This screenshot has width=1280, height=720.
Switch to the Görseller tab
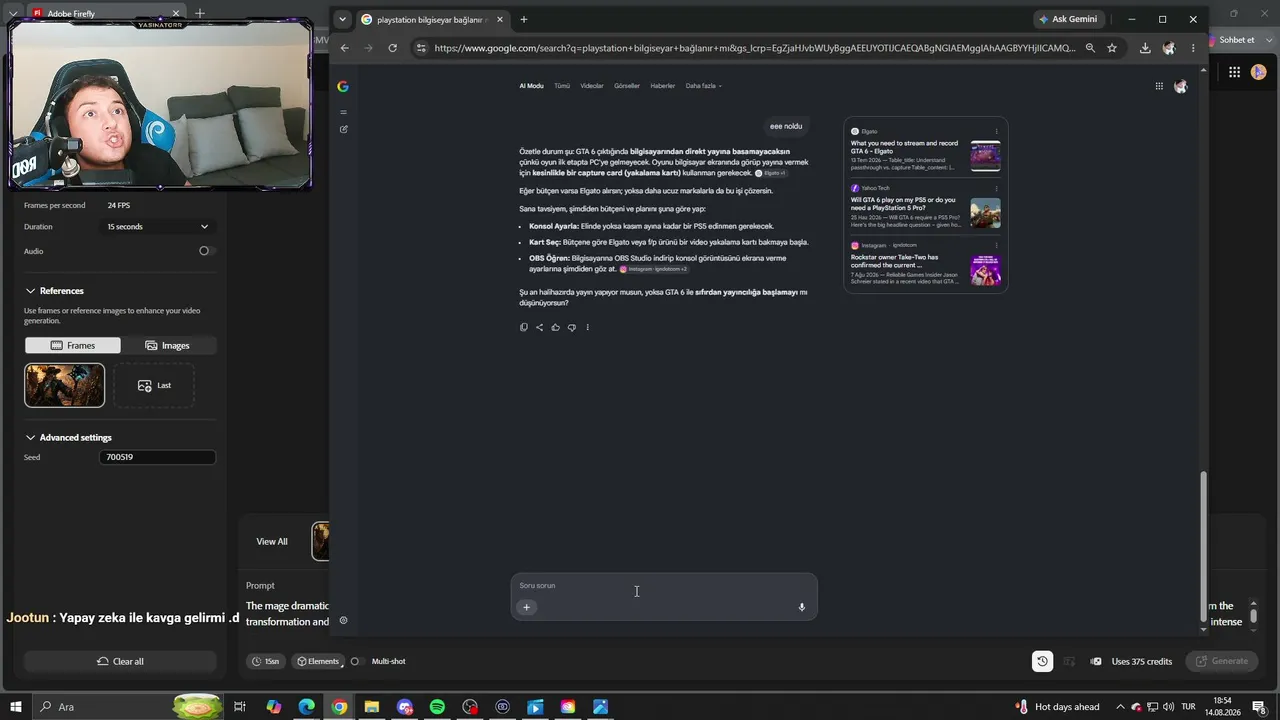pos(627,86)
